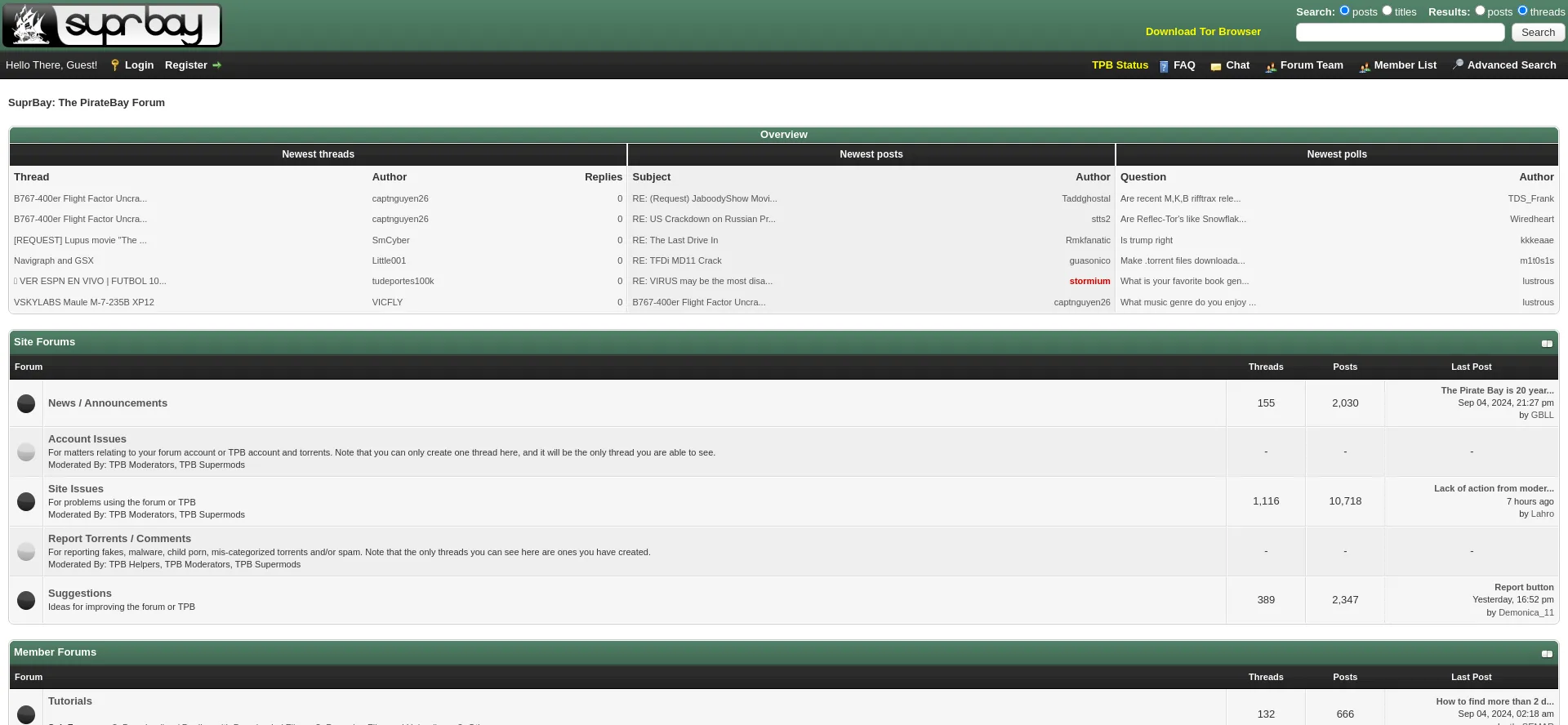Open poll 'Is trump right'
This screenshot has width=1568, height=725.
point(1147,240)
